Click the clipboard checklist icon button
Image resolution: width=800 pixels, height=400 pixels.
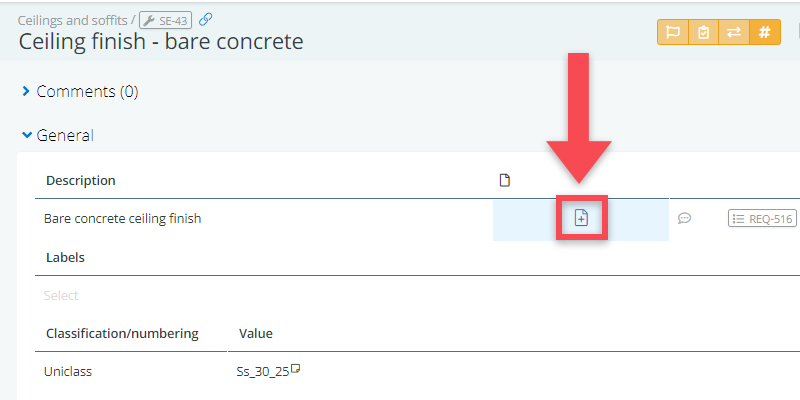703,32
